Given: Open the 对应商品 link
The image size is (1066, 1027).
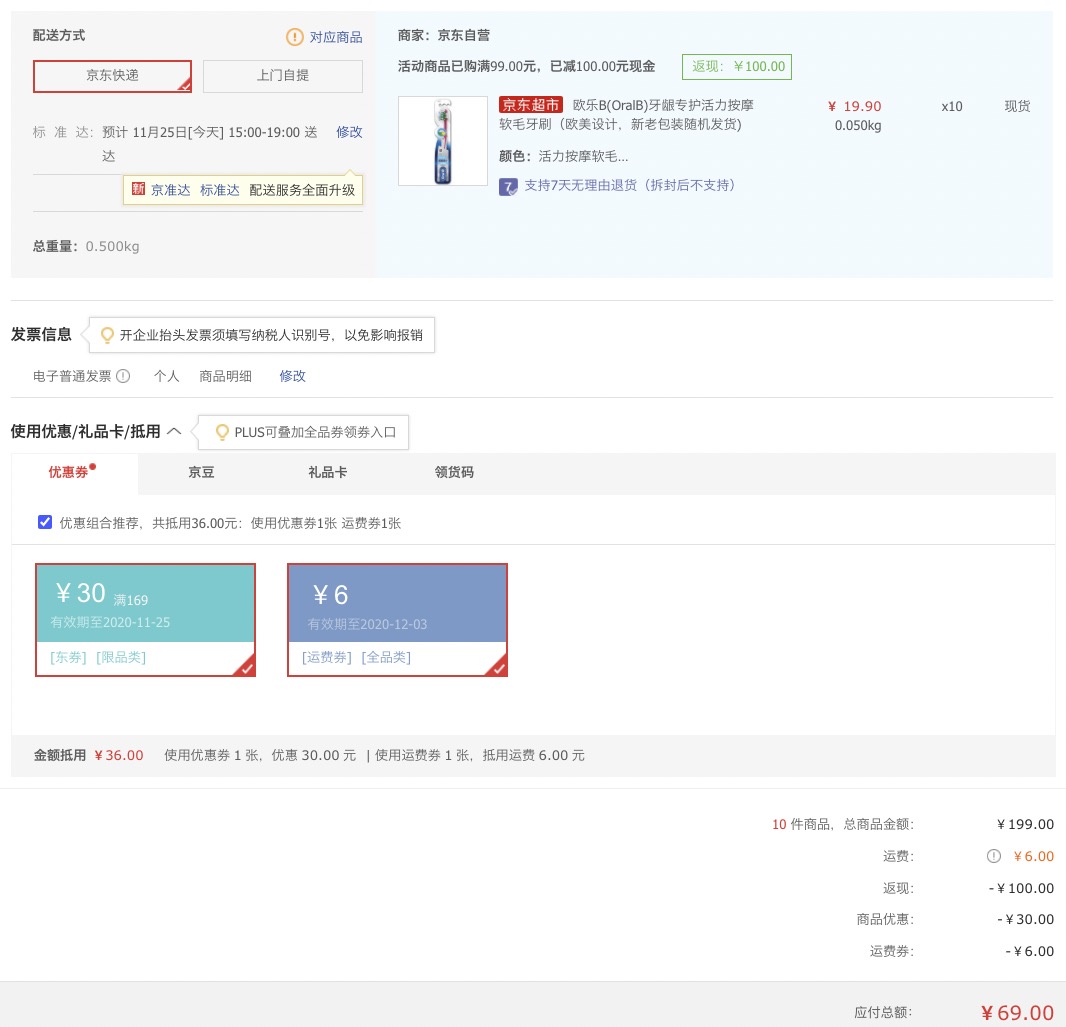Looking at the screenshot, I should click(336, 37).
